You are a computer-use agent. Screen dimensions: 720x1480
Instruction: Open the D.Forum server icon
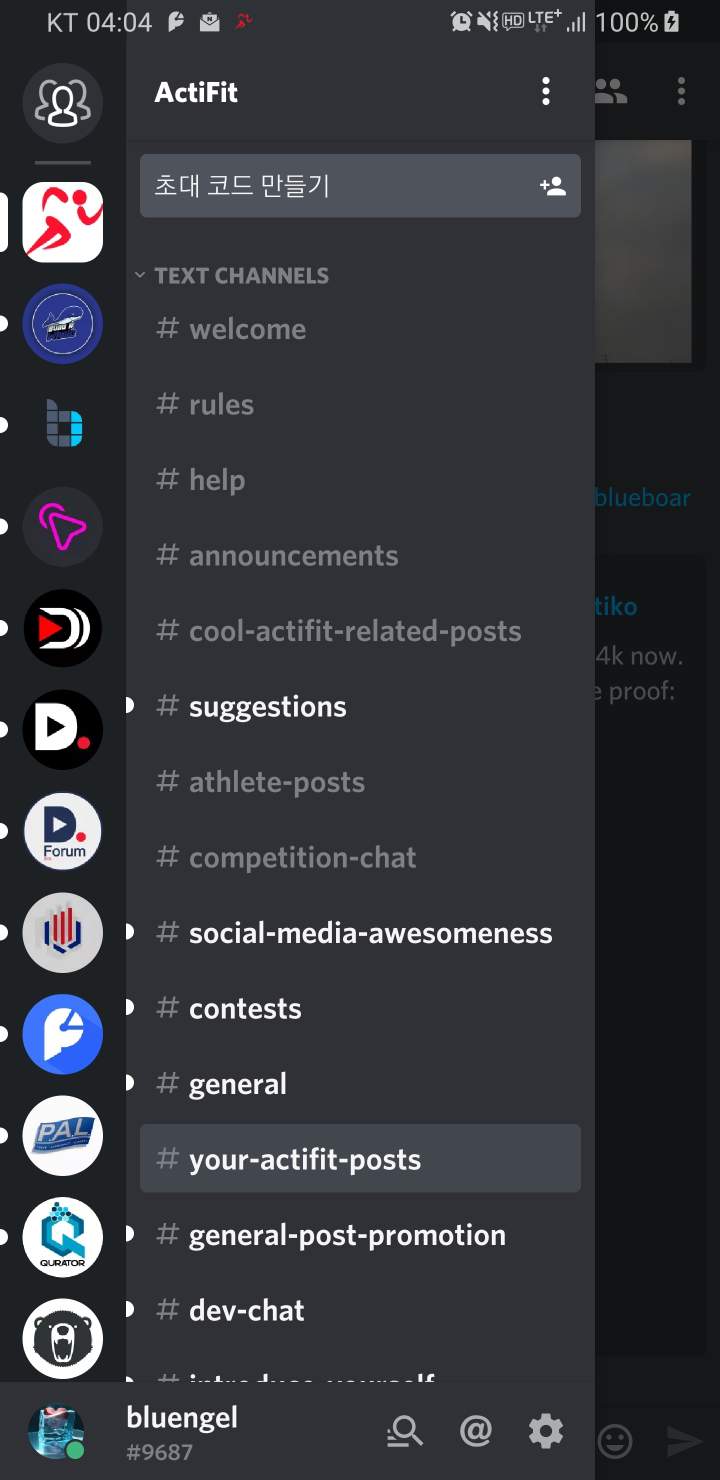coord(62,831)
